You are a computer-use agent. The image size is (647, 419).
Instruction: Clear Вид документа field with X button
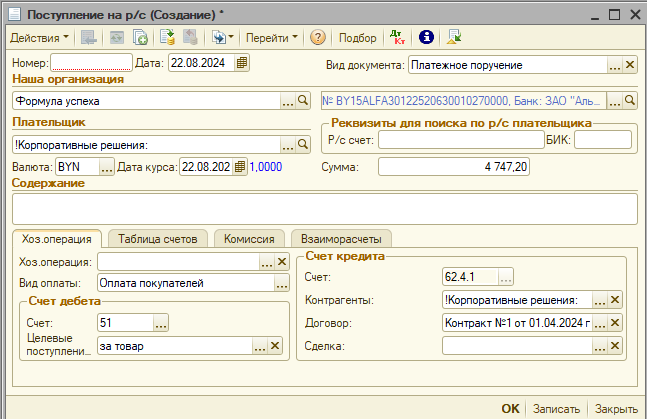pos(630,65)
